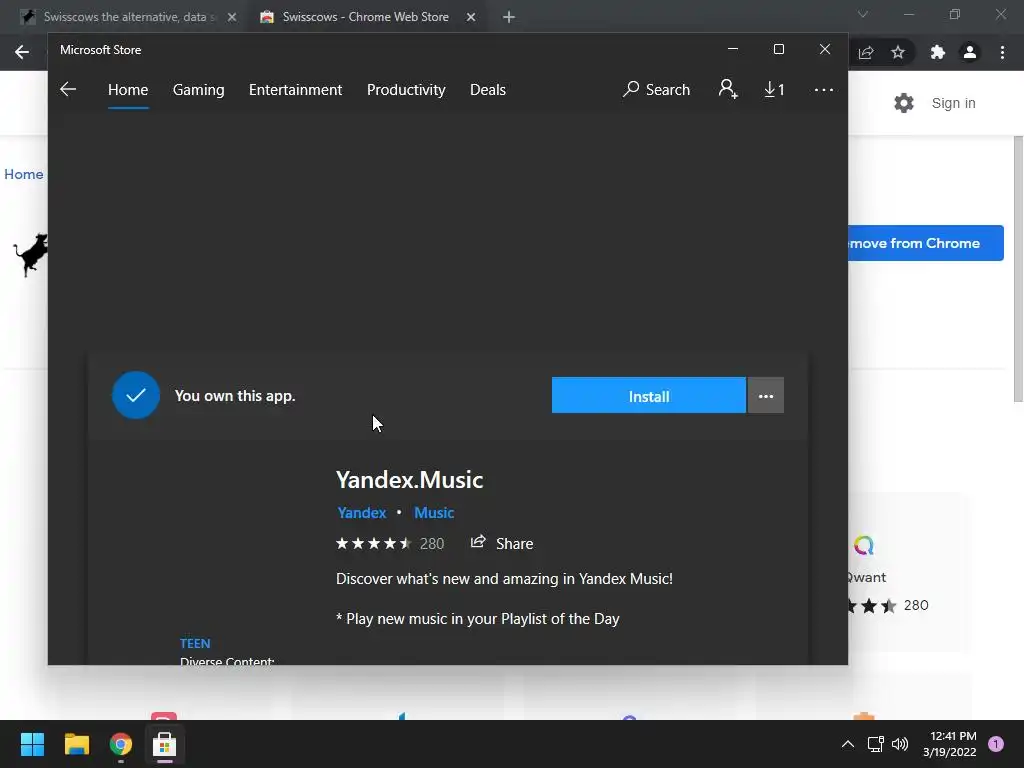Open Chrome's three-dot menu

tap(1002, 52)
